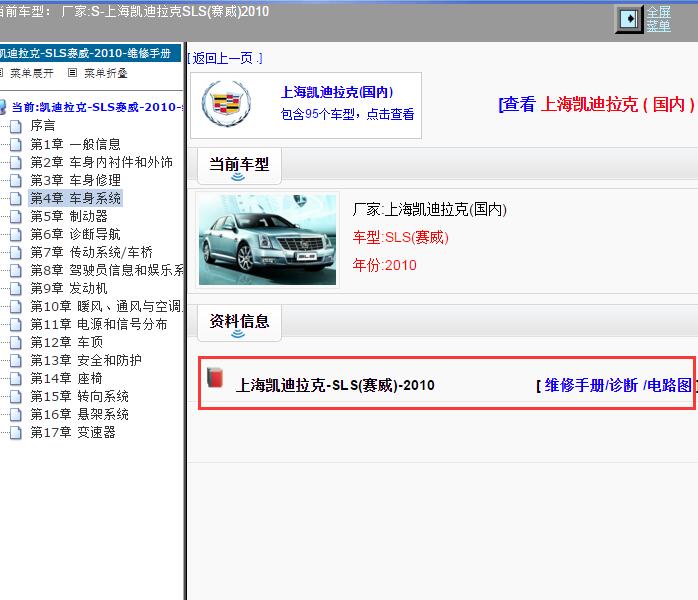Click page icon beside 第6章 诊断导航
Image resolution: width=698 pixels, height=600 pixels.
pyautogui.click(x=16, y=235)
